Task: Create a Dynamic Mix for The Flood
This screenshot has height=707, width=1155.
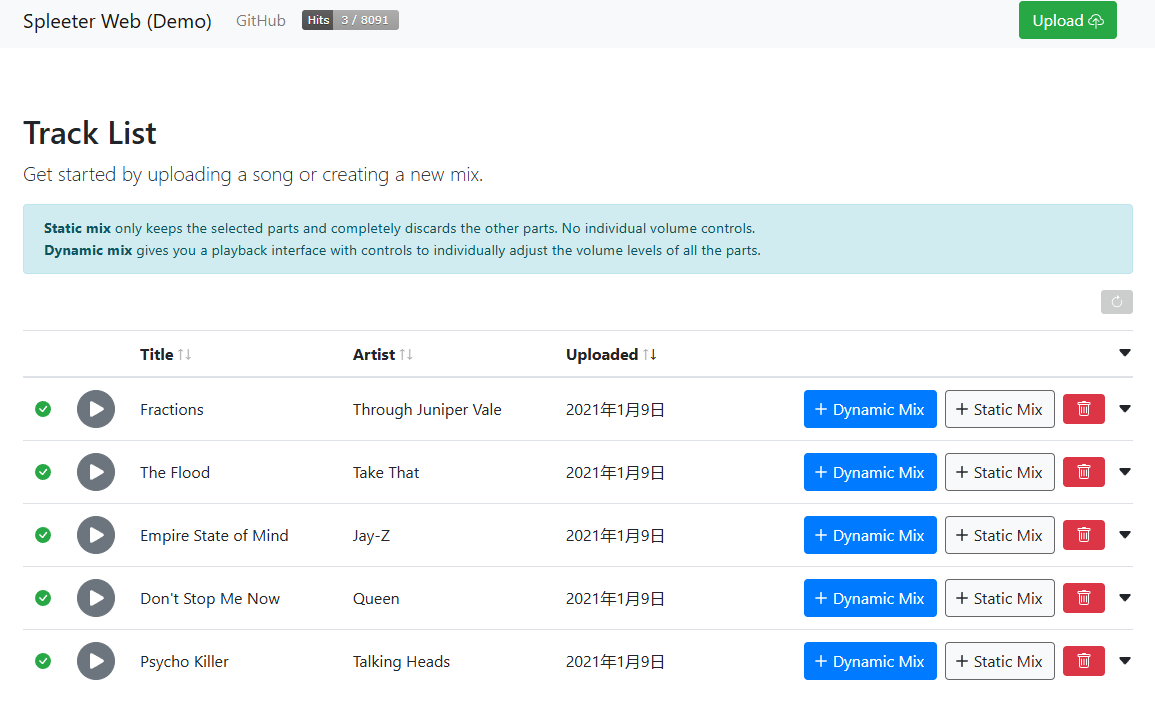Action: (870, 472)
